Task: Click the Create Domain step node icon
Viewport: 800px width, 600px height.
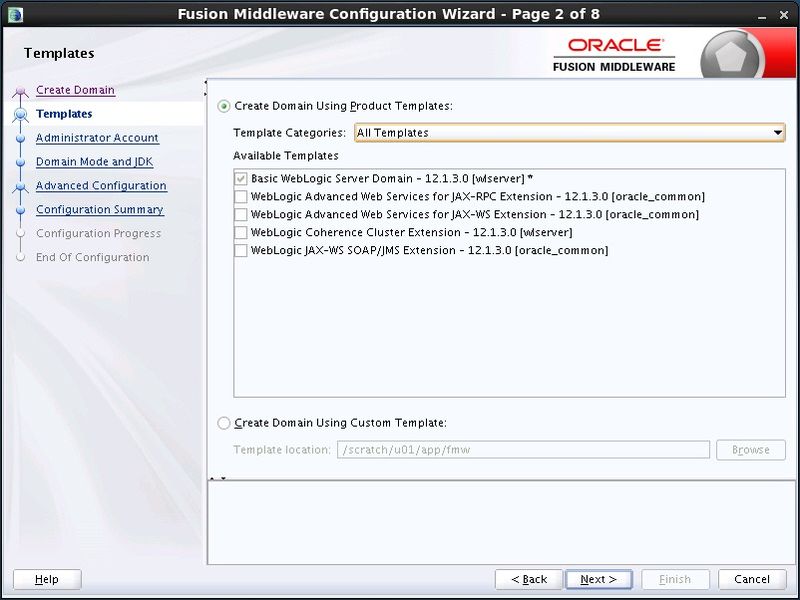Action: tap(20, 91)
